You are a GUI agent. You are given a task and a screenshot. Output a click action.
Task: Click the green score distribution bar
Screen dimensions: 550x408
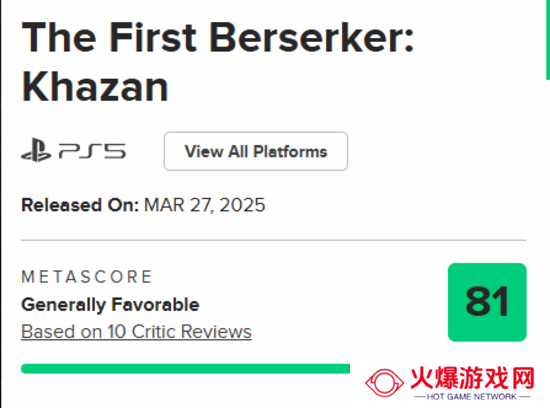click(186, 369)
